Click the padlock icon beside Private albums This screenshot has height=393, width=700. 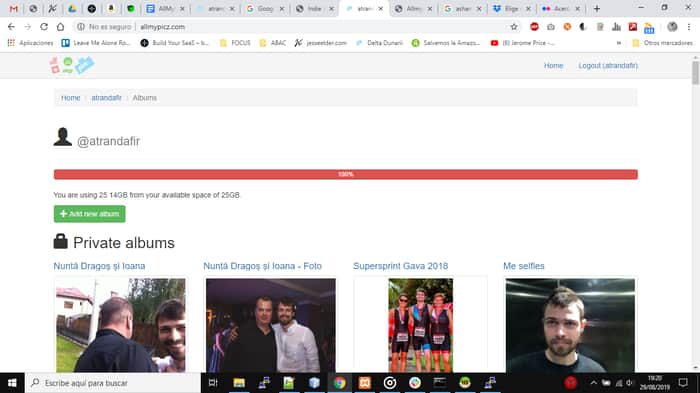coord(61,241)
